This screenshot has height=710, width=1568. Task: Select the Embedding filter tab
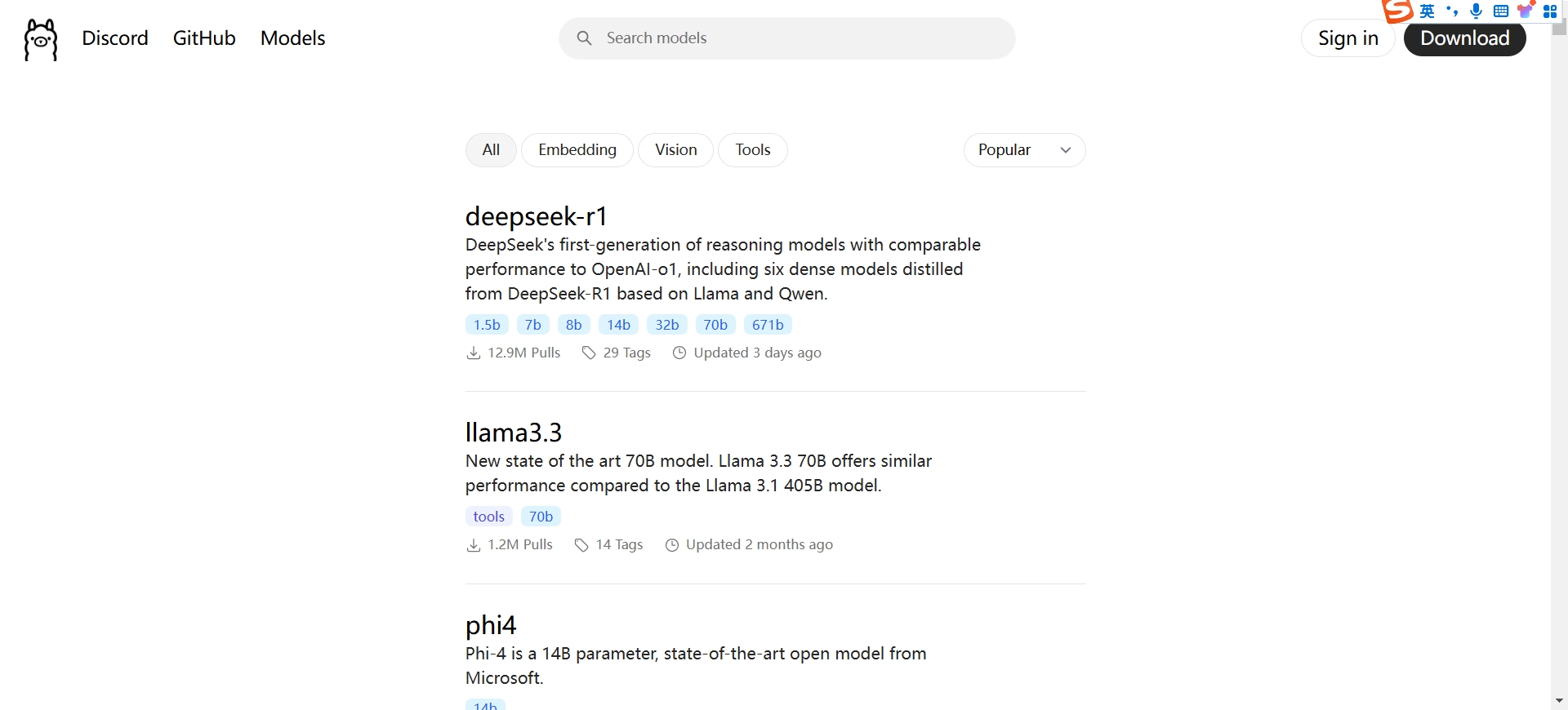coord(577,150)
